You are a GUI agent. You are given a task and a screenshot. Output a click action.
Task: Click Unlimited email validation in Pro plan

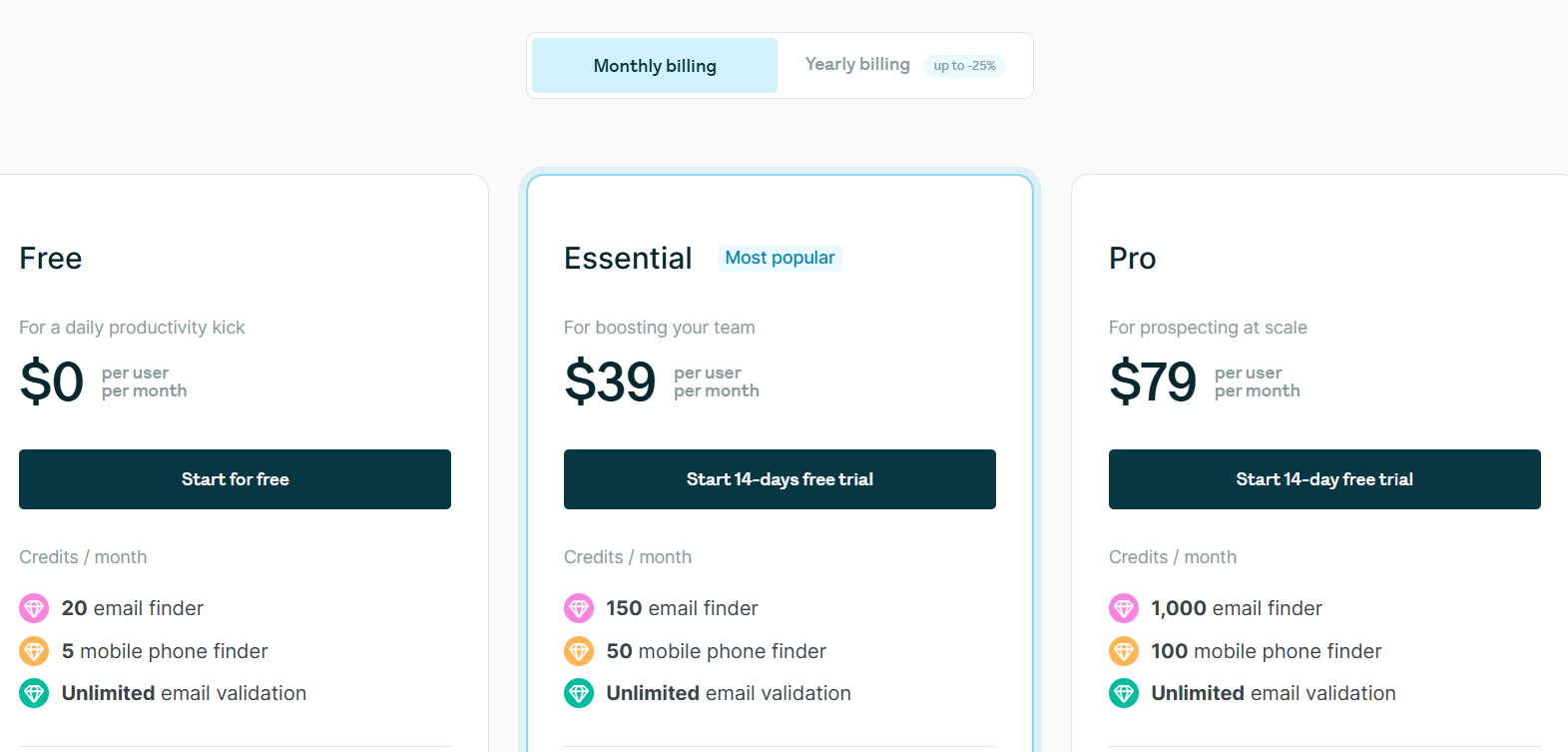(x=1274, y=693)
